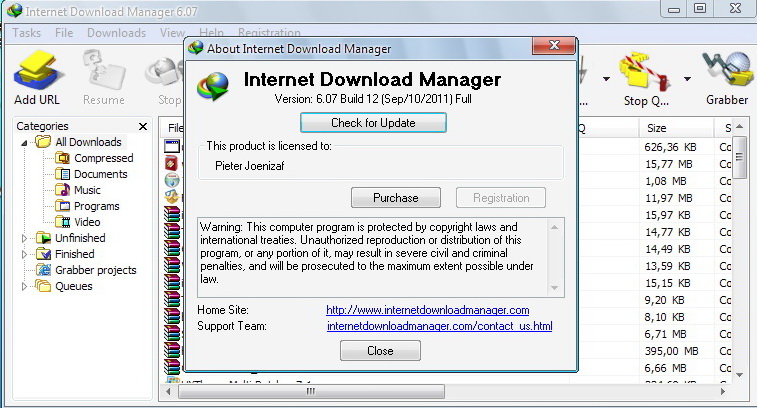Viewport: 757px width, 408px height.
Task: Click the Close button in About dialog
Action: [x=380, y=351]
